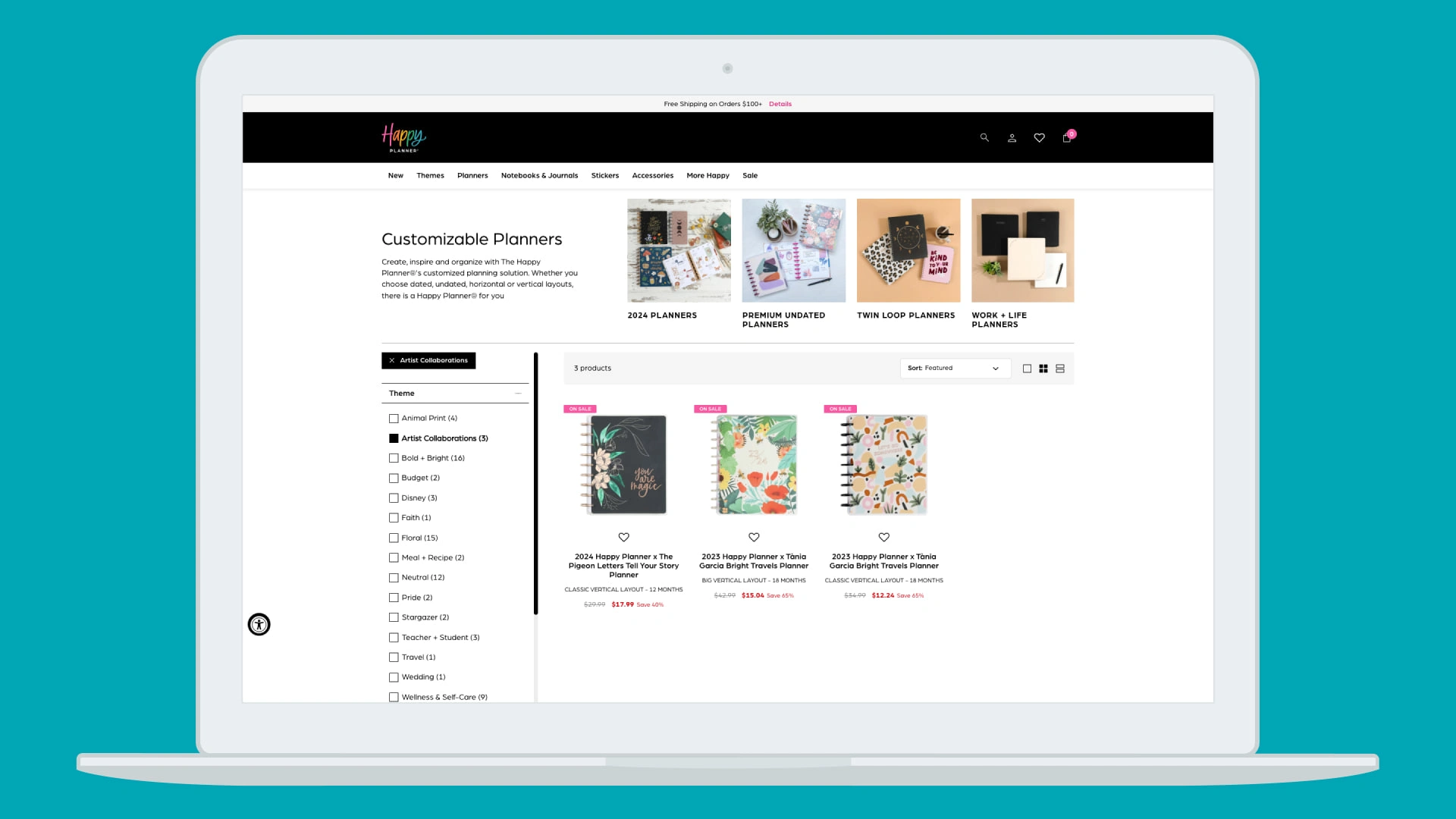Check the Meal + Recipe filter

coord(394,557)
